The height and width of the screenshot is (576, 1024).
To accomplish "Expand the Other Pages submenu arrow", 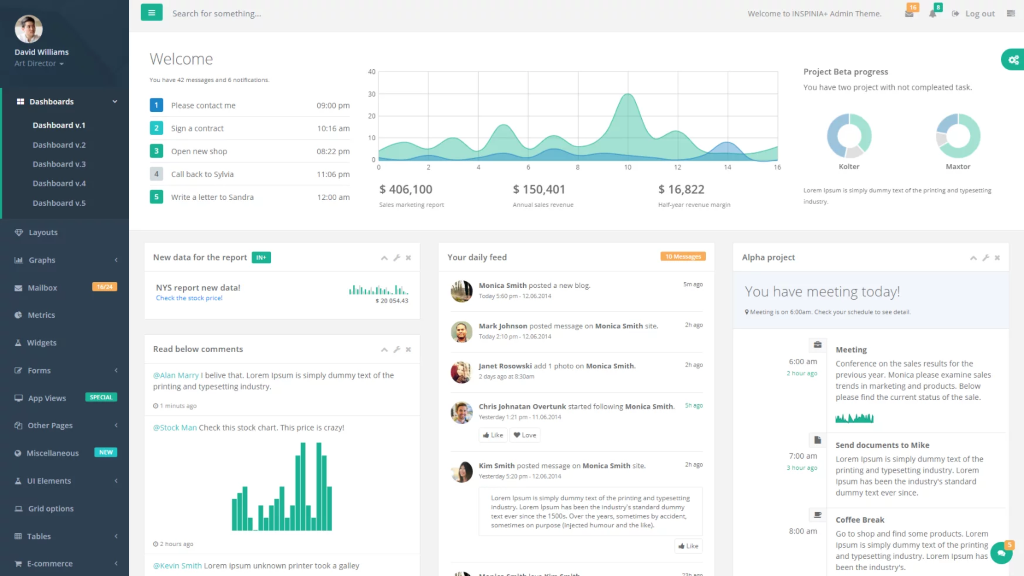I will (x=116, y=425).
